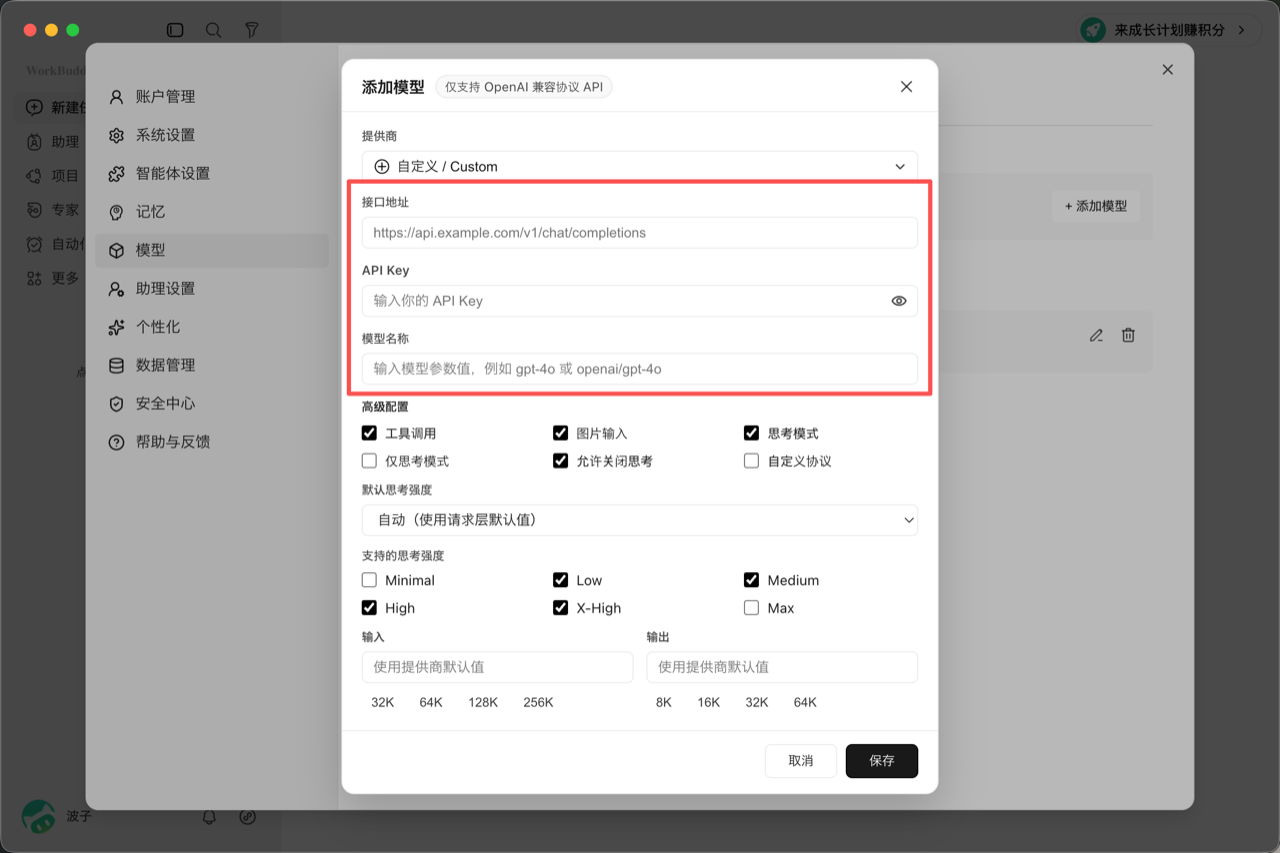Click the 保存 button
Screen dimensions: 1280x853
tap(882, 761)
